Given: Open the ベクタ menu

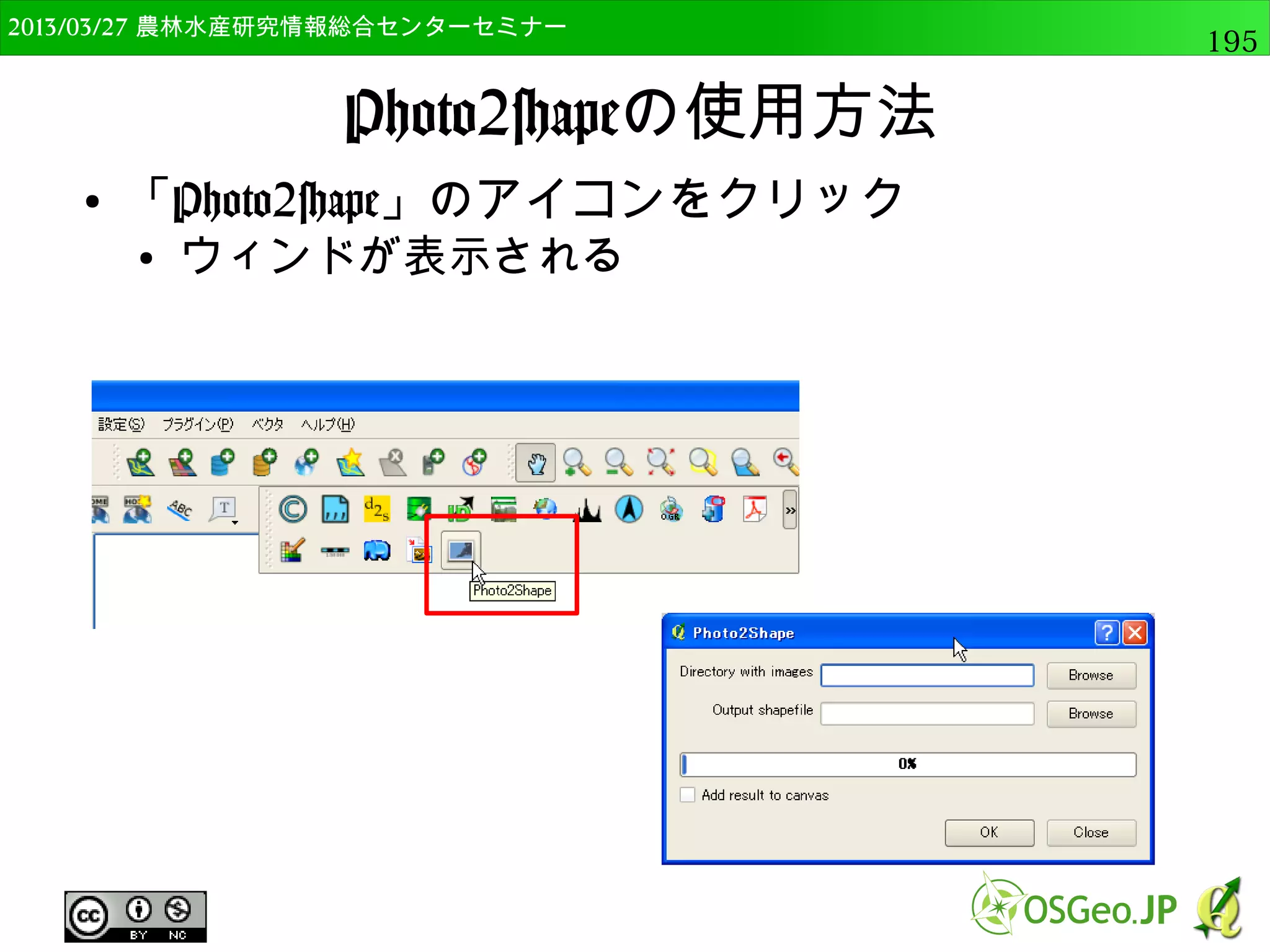Looking at the screenshot, I should pos(267,424).
